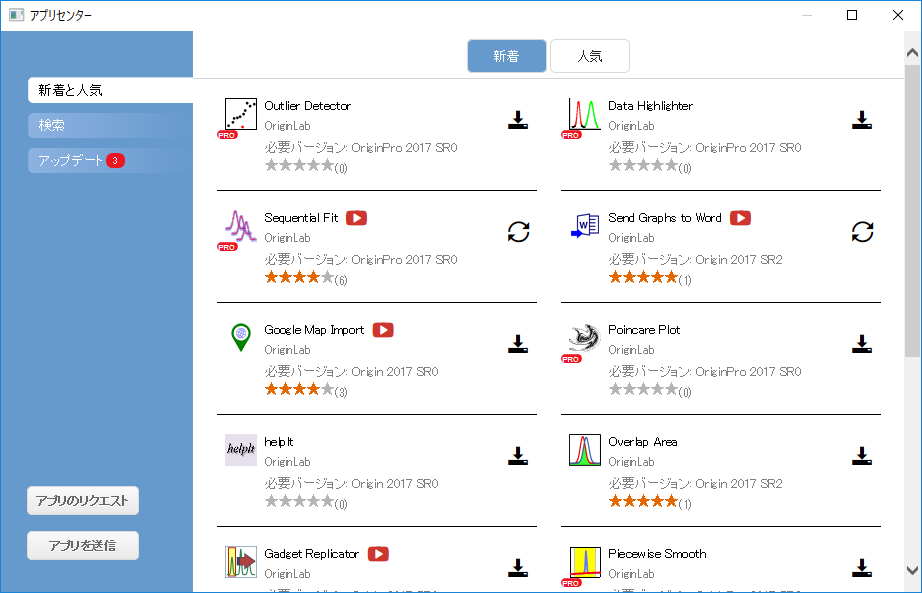Click the Poincare Plot star rating

tap(643, 389)
